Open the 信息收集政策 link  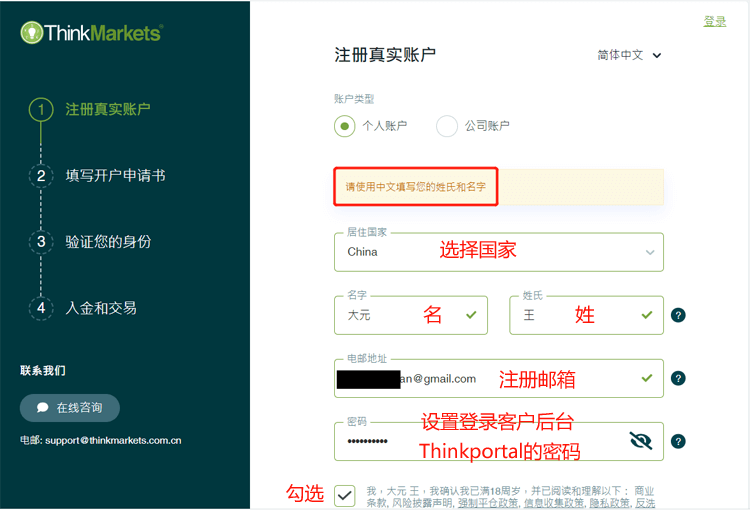tap(554, 503)
